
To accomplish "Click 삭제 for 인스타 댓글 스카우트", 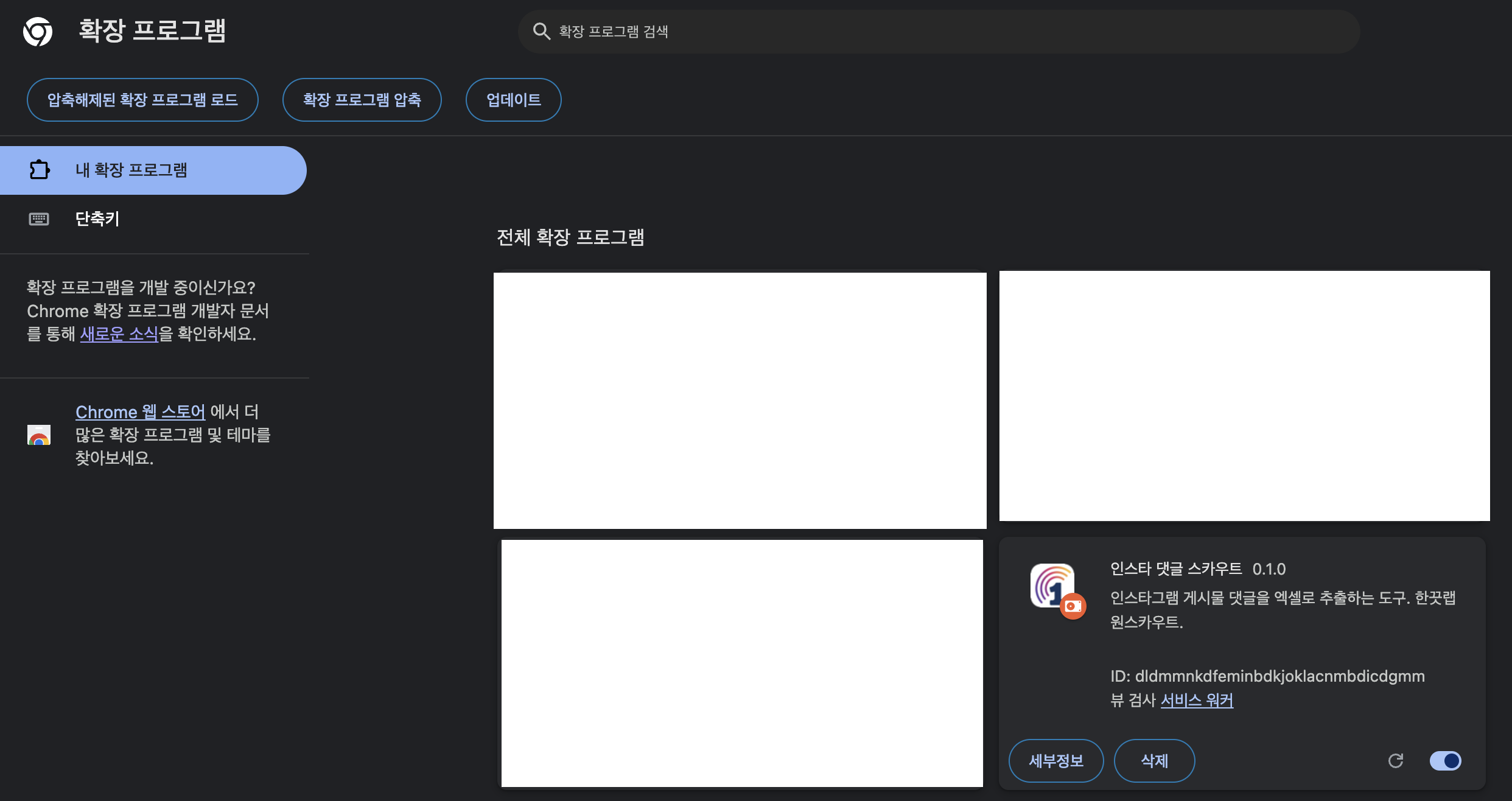I will click(1154, 761).
